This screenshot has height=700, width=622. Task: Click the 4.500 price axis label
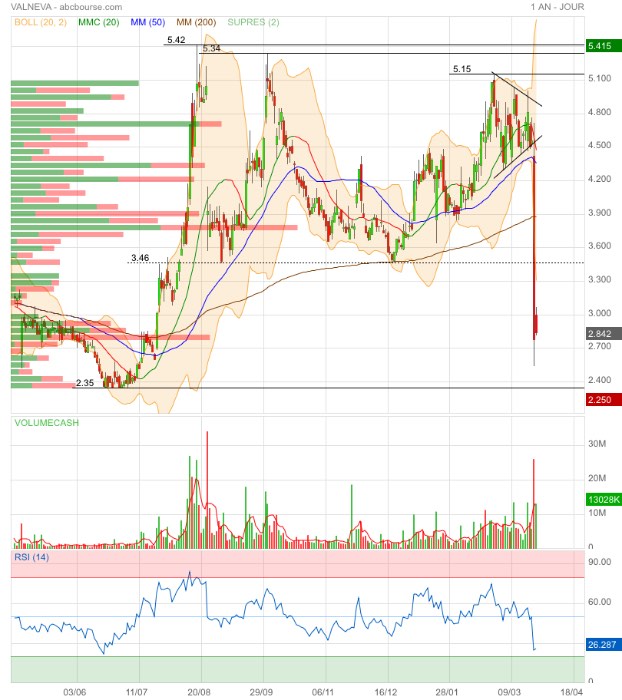click(600, 145)
